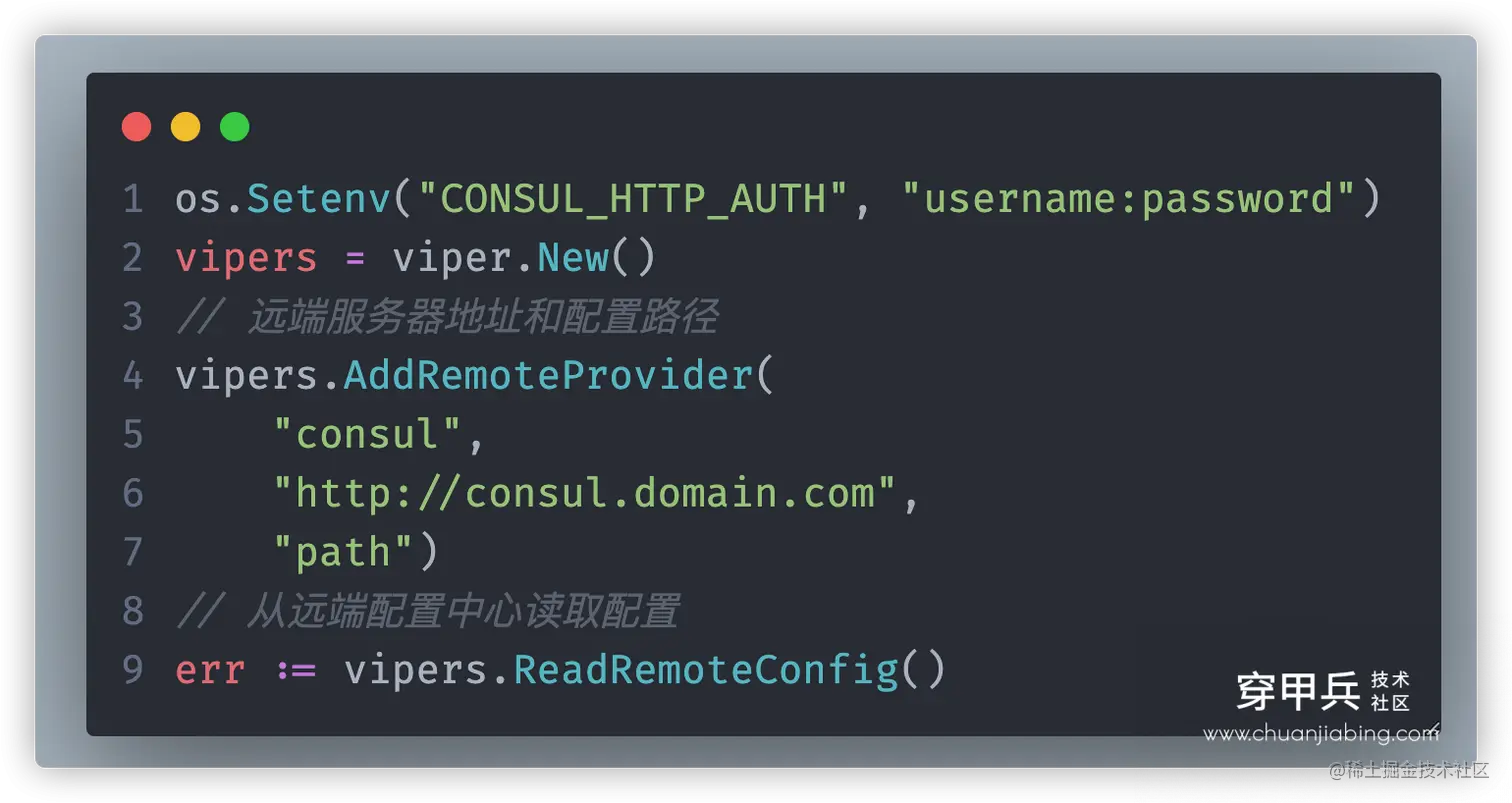Click the viper.New call on line 2

(524, 258)
